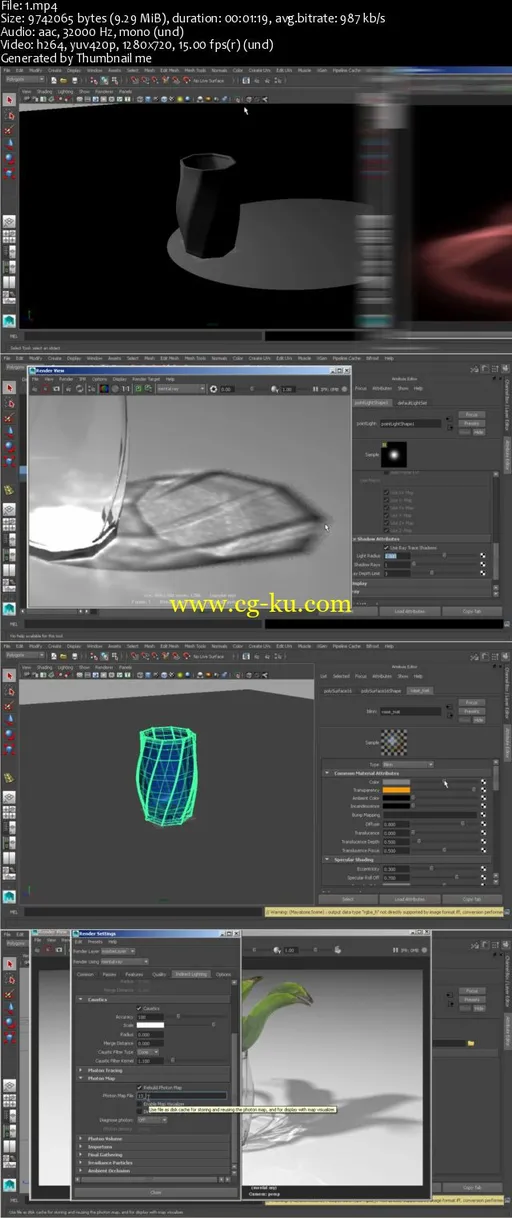
Task: Click the Maya logo icon below the black-vase frame toolbox
Action: pos(9,320)
